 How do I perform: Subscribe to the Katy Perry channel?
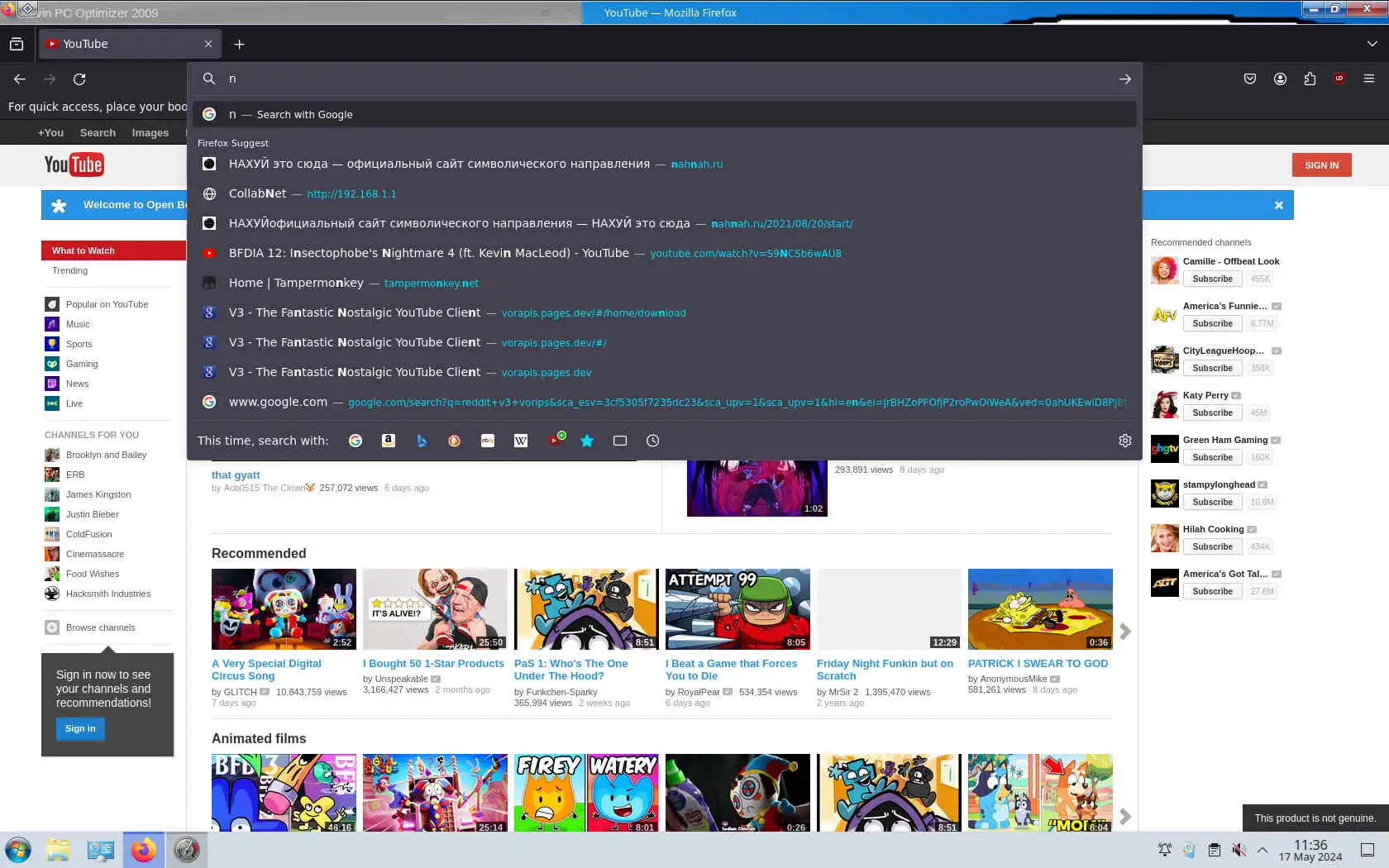pos(1212,413)
